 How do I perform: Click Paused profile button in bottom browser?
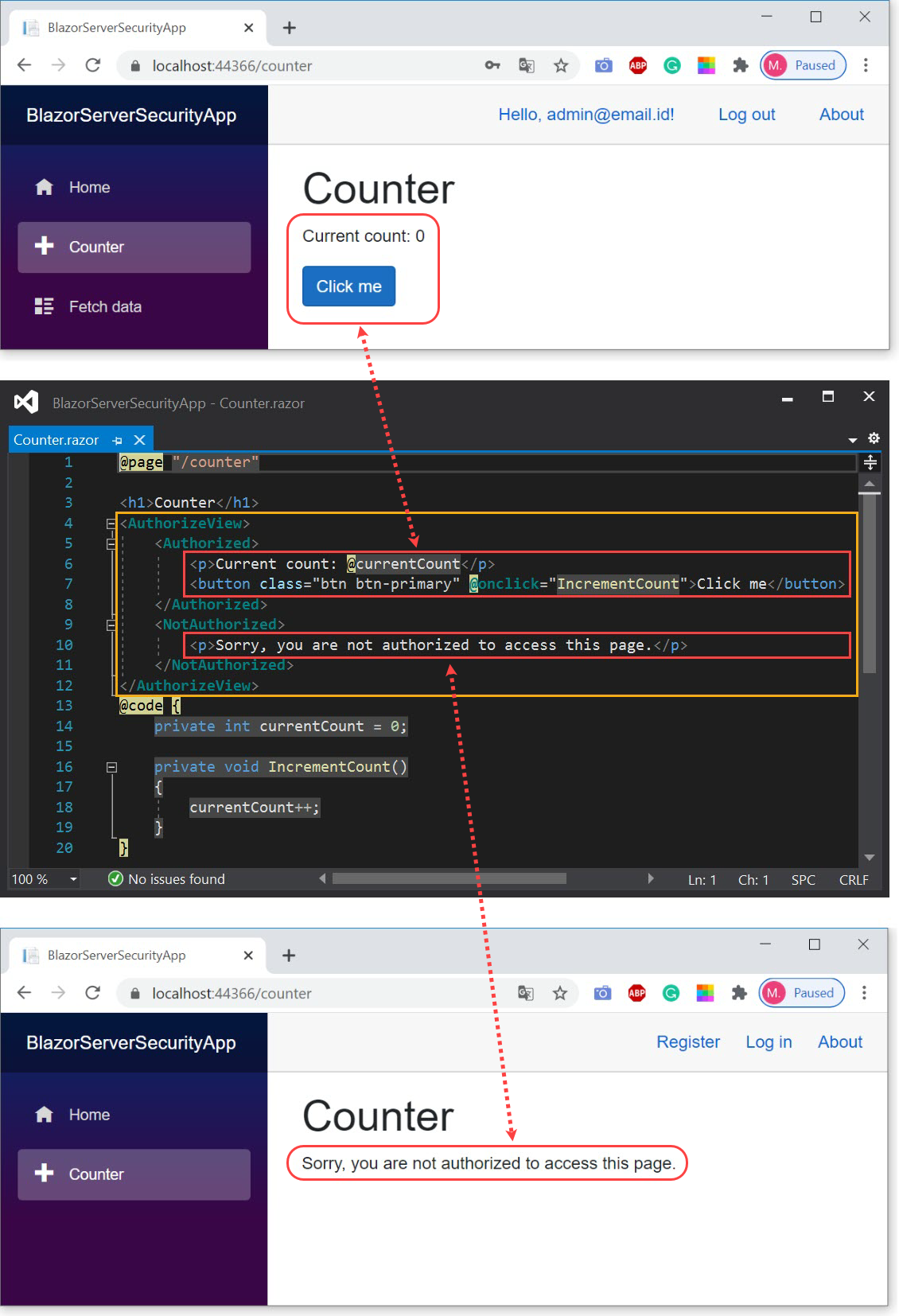[802, 993]
